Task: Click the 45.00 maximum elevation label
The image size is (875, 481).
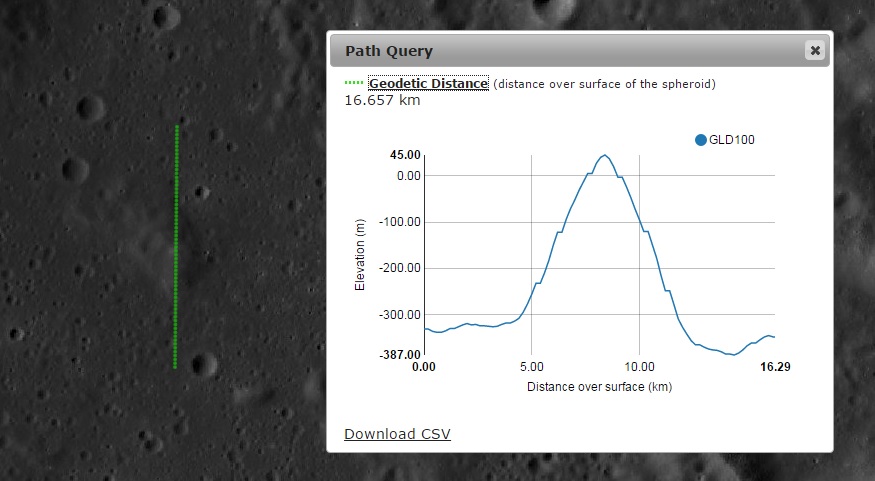Action: [405, 156]
